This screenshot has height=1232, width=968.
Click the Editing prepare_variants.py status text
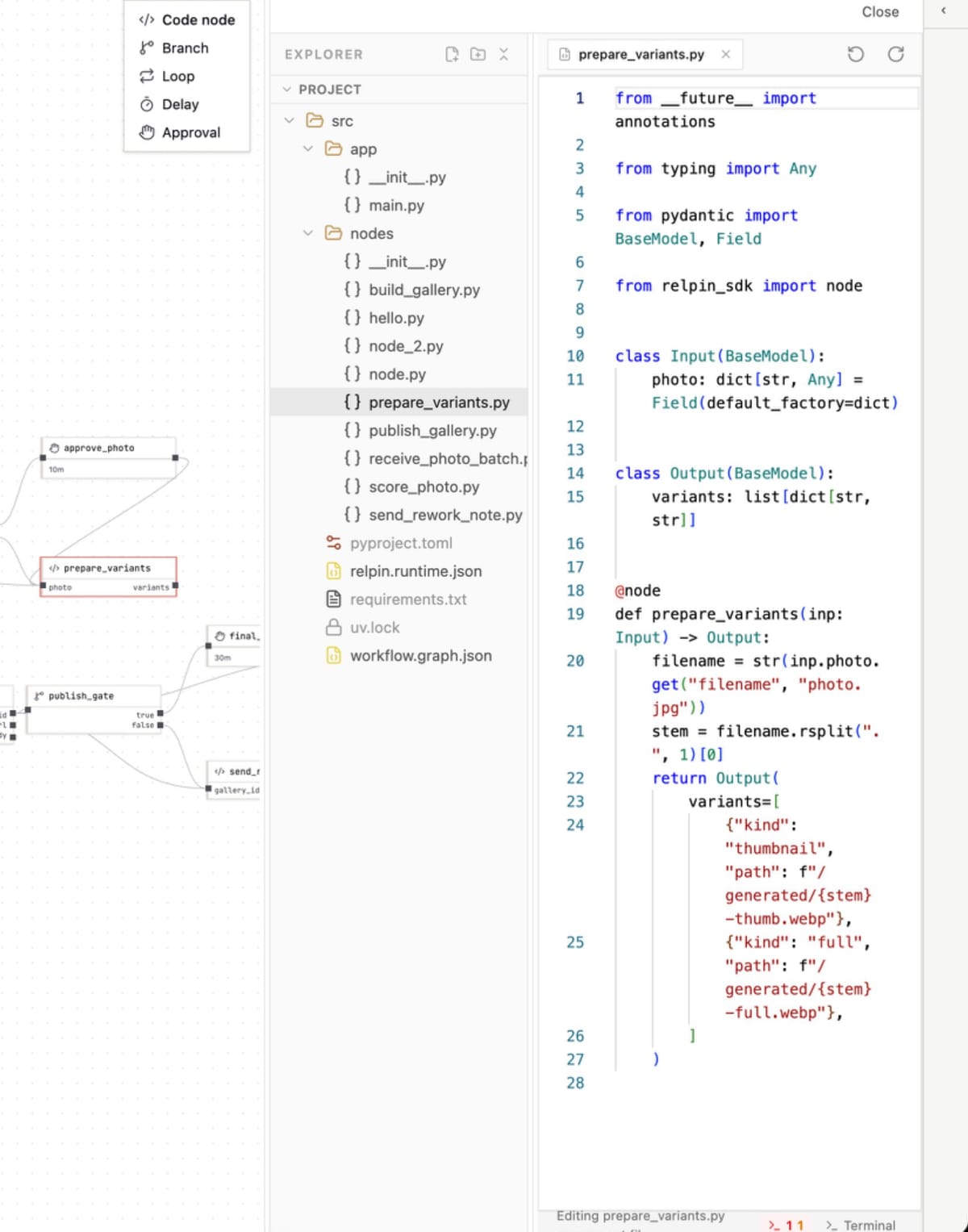640,1216
